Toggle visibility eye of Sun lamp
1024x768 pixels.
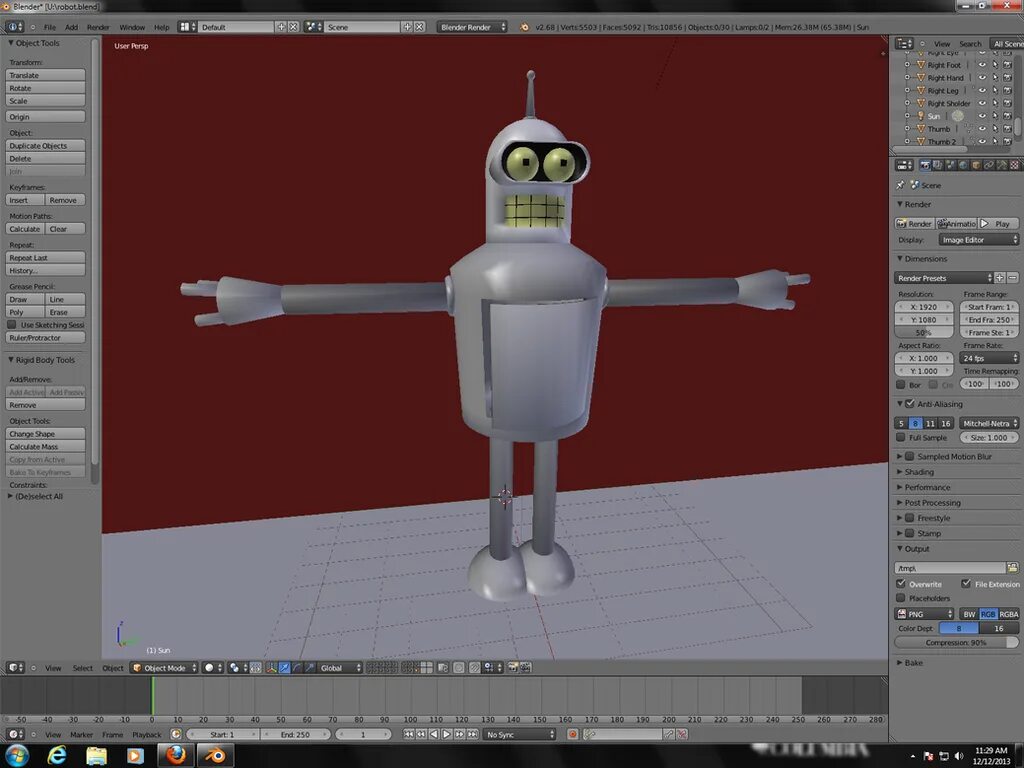click(x=982, y=116)
